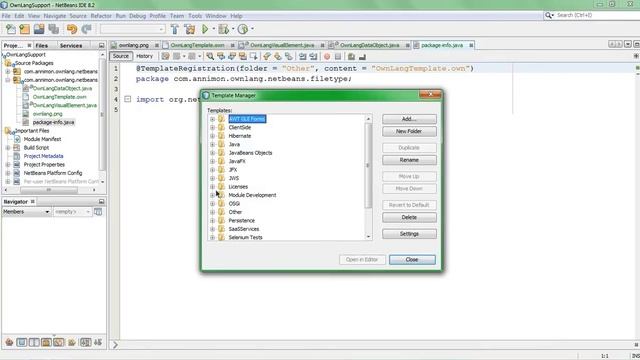Click the Add... button in Template Manager
The image size is (640, 360).
point(409,119)
